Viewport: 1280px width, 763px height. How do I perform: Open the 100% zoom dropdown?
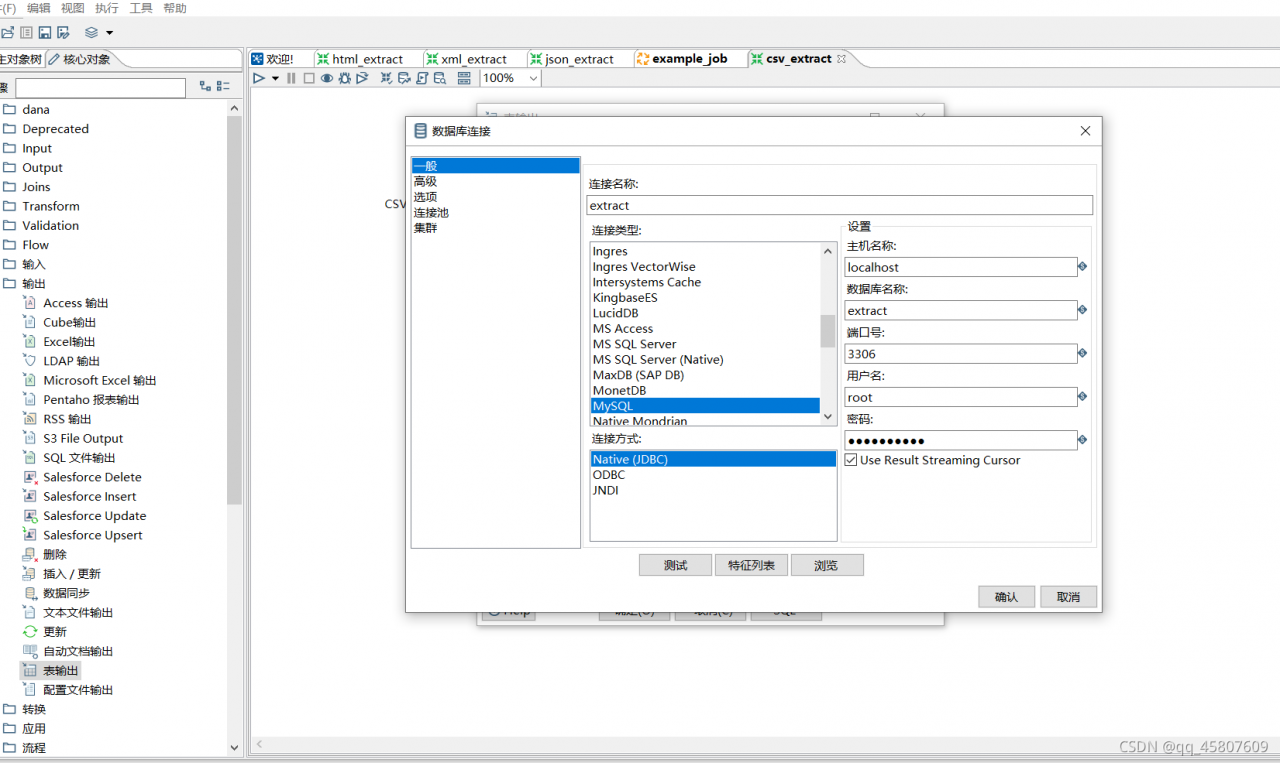pyautogui.click(x=532, y=78)
